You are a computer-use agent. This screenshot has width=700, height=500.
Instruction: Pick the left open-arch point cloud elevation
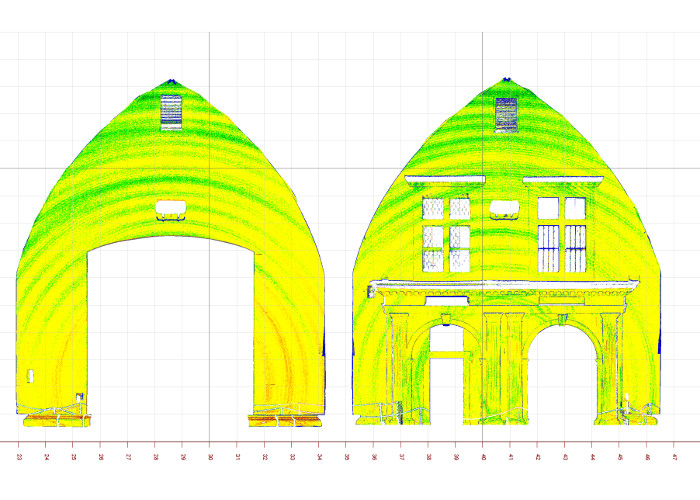tap(170, 253)
